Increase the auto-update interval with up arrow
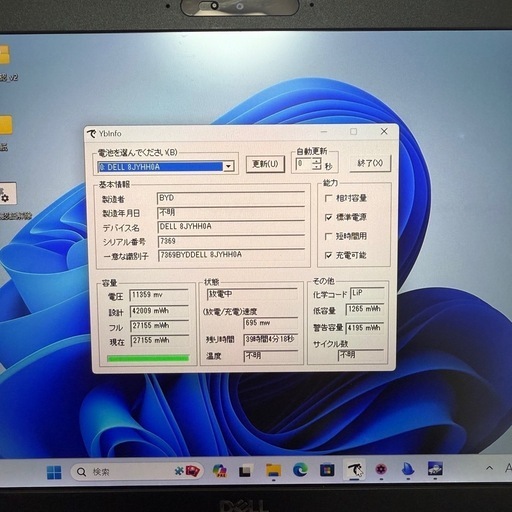The height and width of the screenshot is (512, 512). coord(317,161)
